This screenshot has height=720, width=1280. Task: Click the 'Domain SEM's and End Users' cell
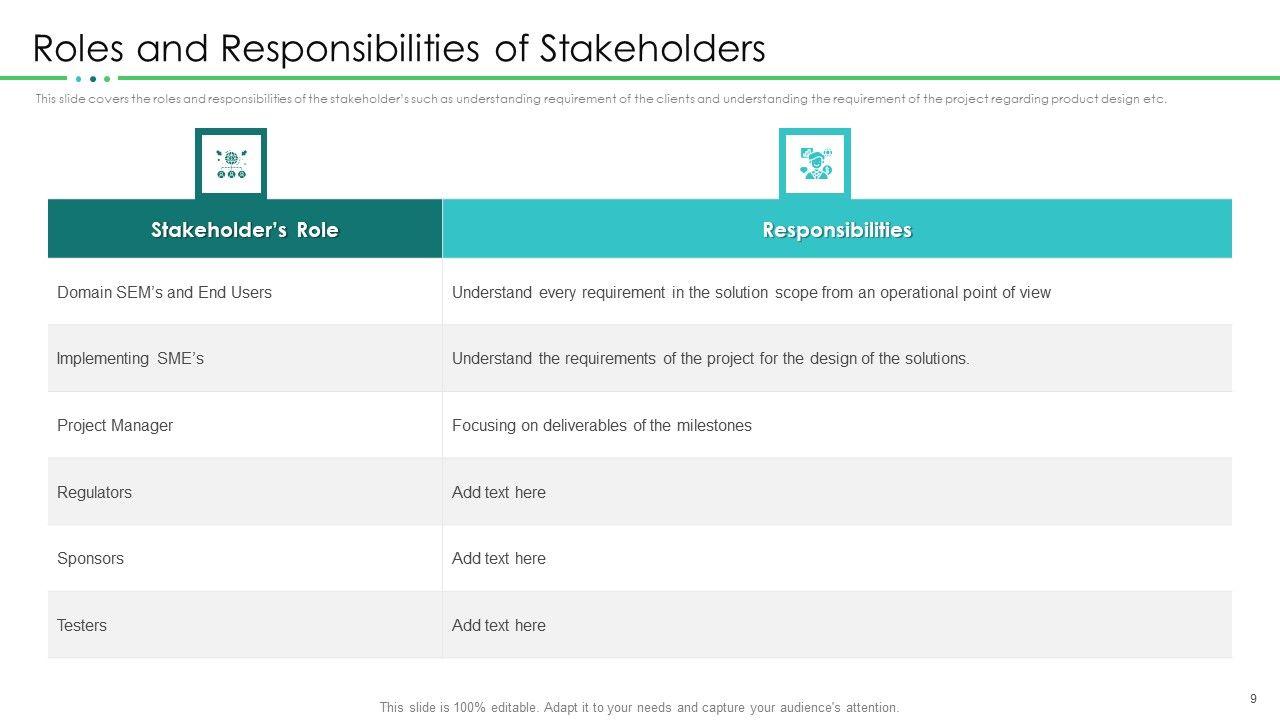tap(164, 292)
